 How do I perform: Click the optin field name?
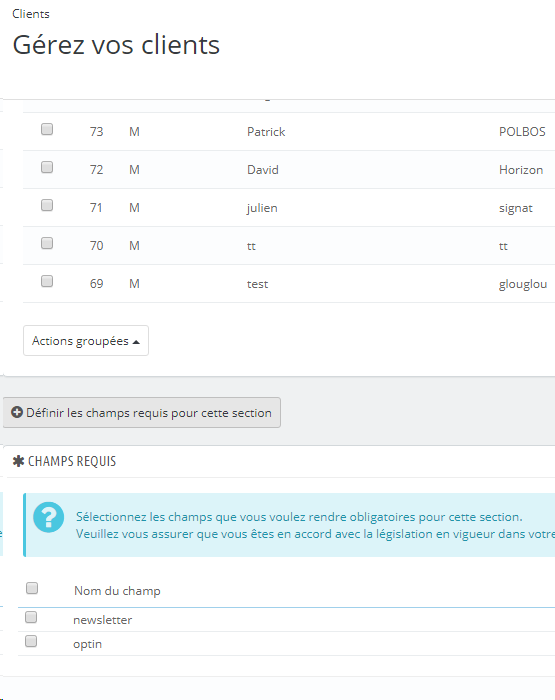[x=88, y=644]
